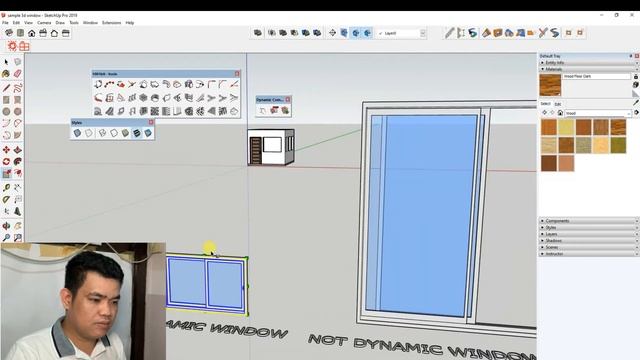Open the Wood material library dropdown
This screenshot has height=360, width=640.
click(598, 113)
